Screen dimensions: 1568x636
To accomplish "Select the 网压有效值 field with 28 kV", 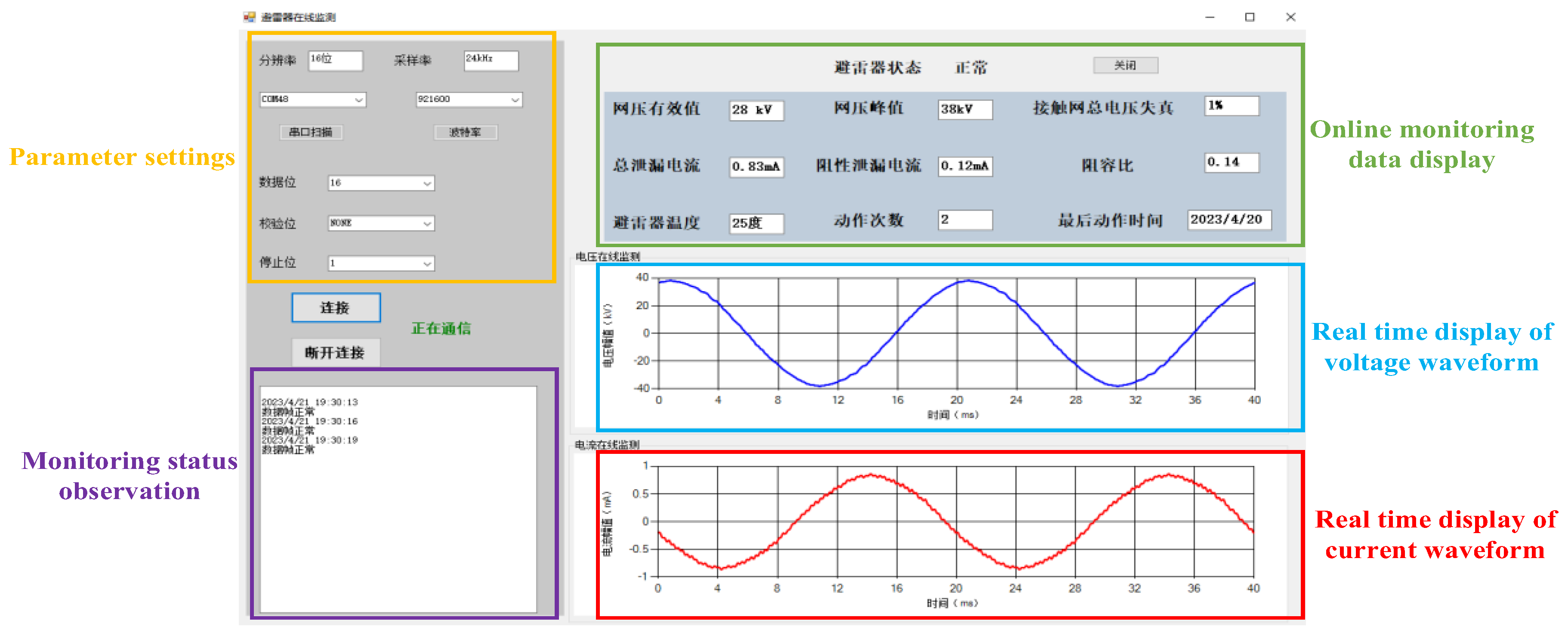I will click(x=756, y=110).
